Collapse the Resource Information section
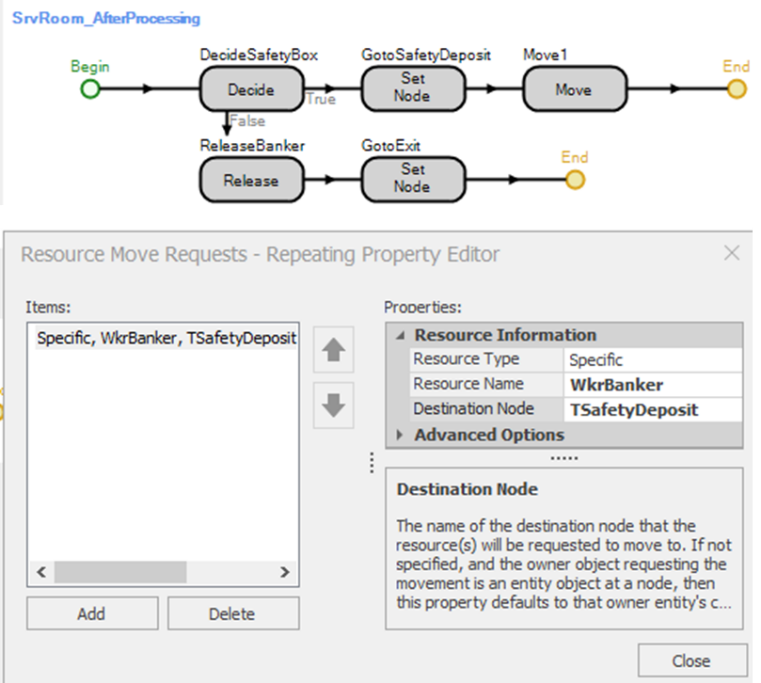 pyautogui.click(x=400, y=335)
